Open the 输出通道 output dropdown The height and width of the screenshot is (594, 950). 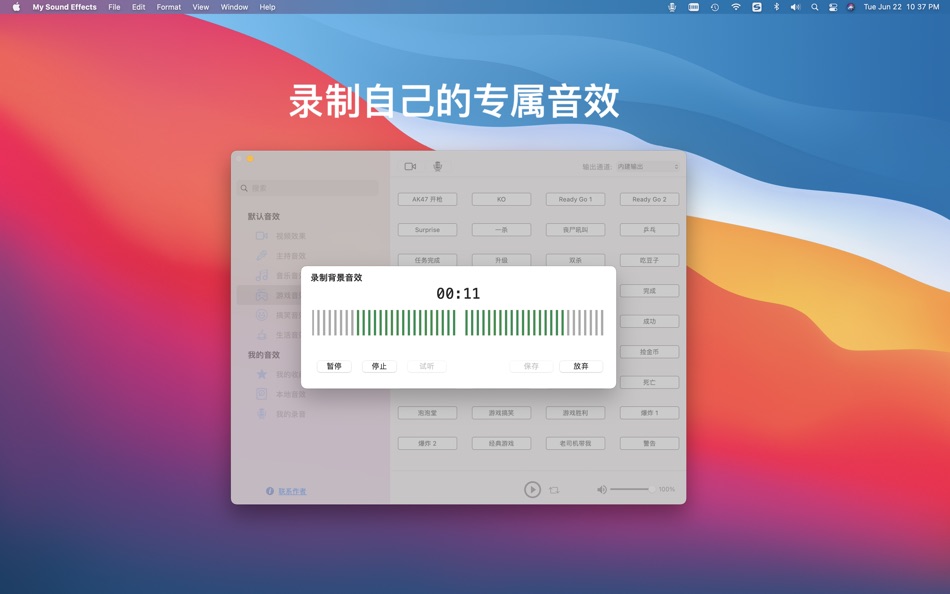click(648, 166)
